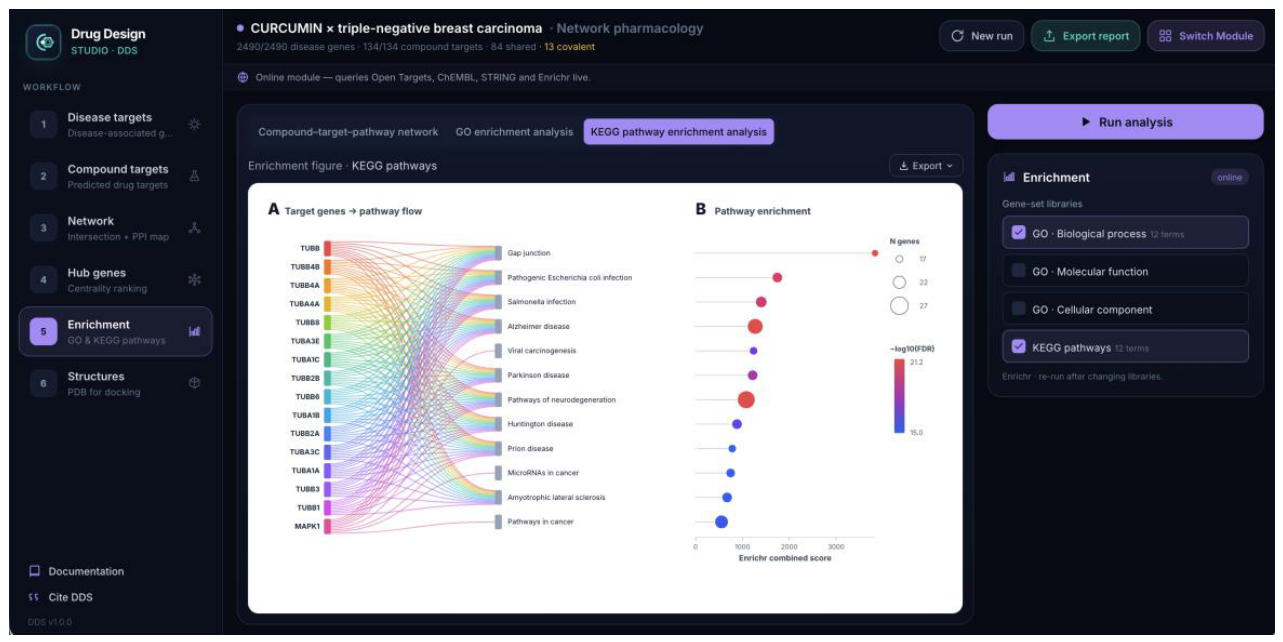1283x642 pixels.
Task: Switch to GO enrichment analysis tab
Action: click(514, 132)
